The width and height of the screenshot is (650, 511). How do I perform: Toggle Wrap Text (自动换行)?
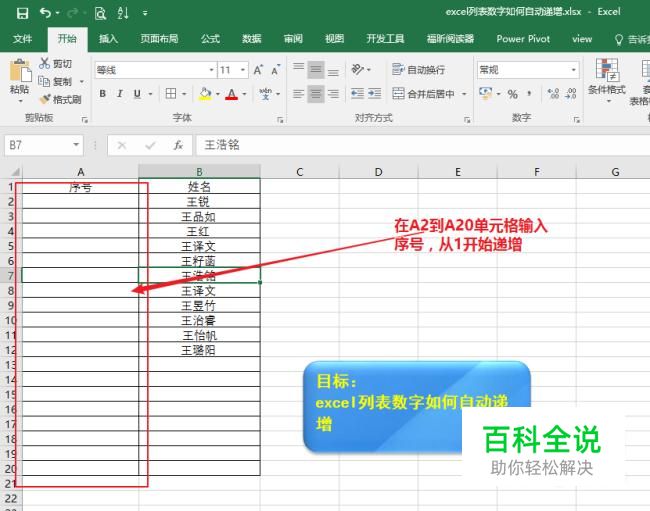click(x=418, y=70)
